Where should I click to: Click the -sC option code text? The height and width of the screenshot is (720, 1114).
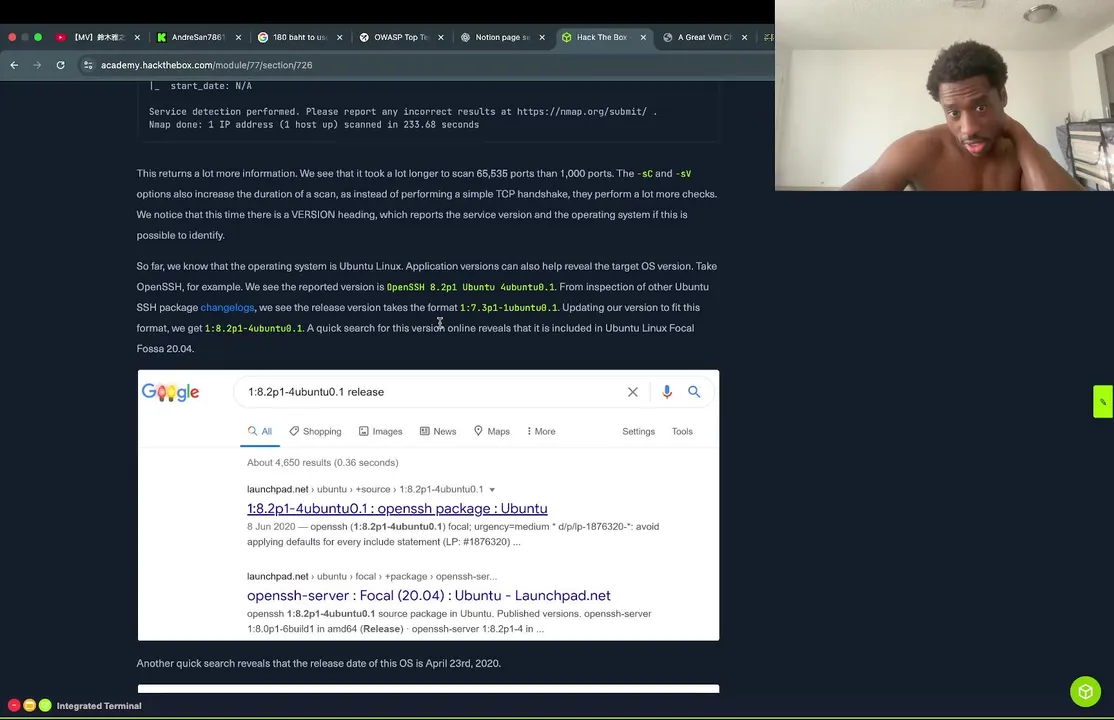pyautogui.click(x=644, y=173)
